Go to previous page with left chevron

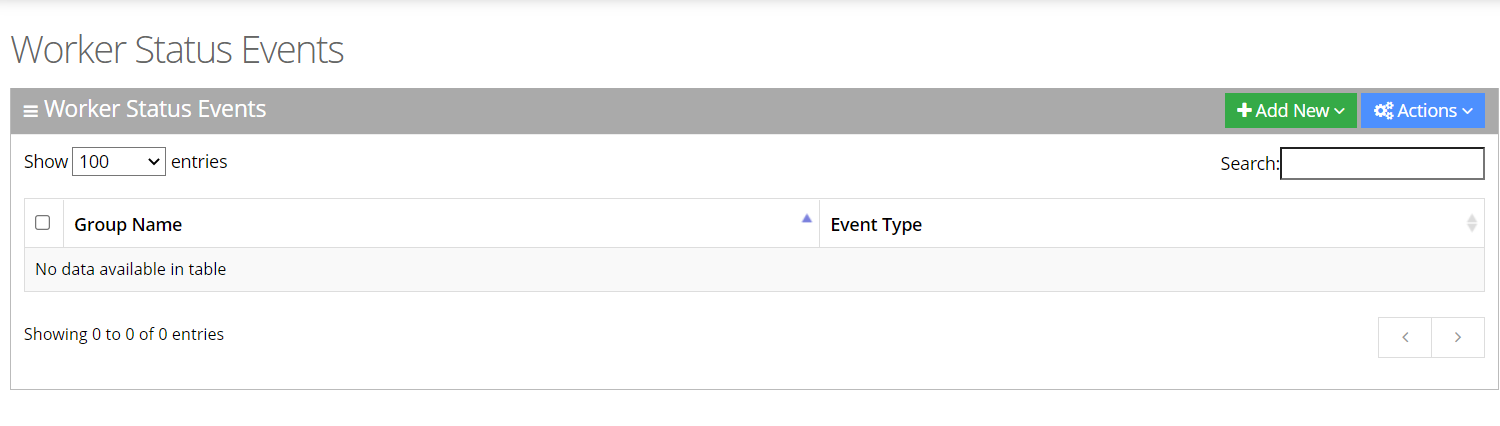click(x=1405, y=337)
